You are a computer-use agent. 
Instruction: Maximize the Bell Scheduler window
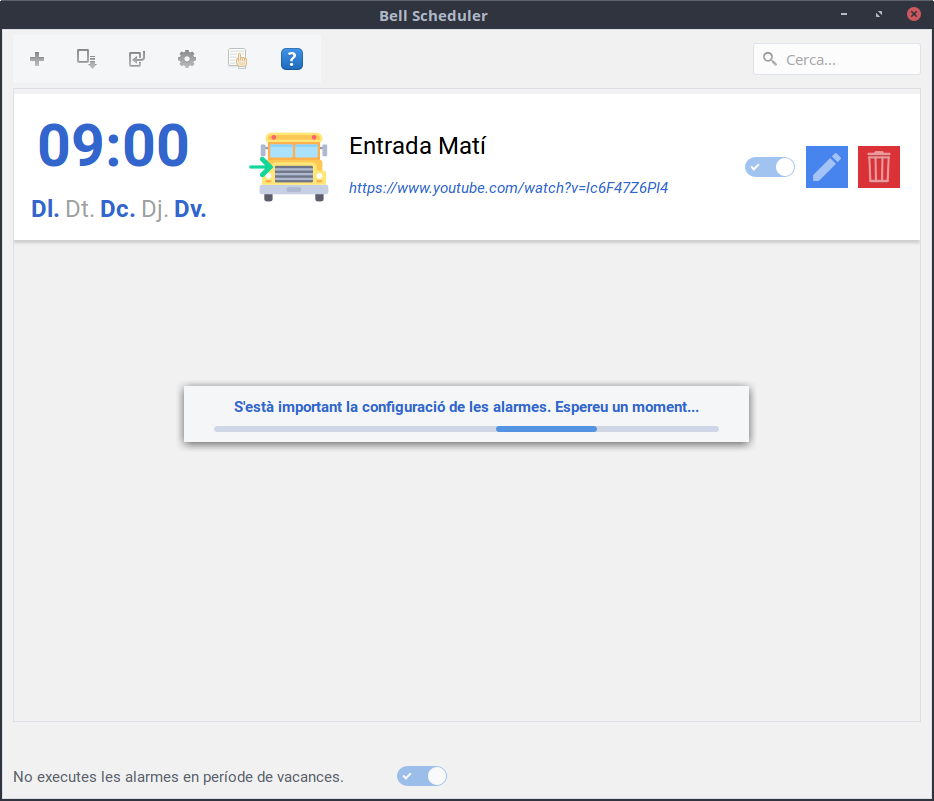pos(878,15)
